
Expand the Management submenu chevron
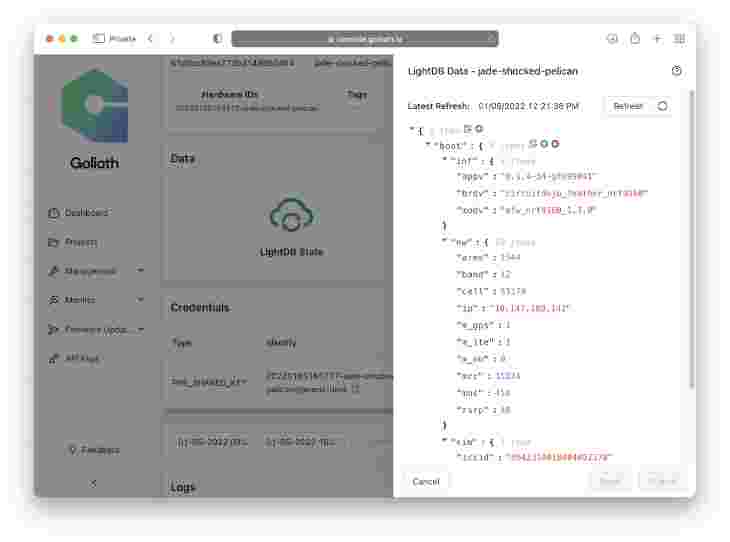click(x=140, y=271)
